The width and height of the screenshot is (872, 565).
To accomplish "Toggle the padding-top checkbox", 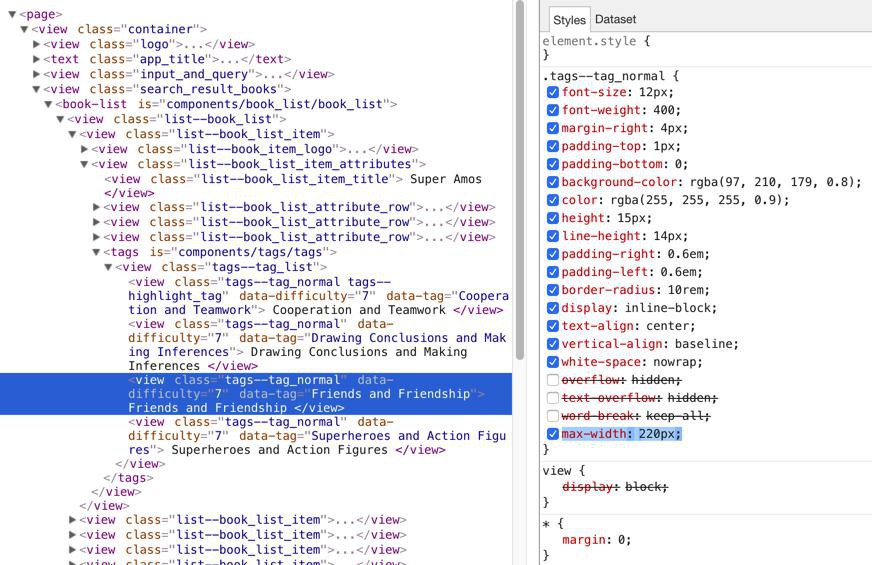I will [553, 146].
